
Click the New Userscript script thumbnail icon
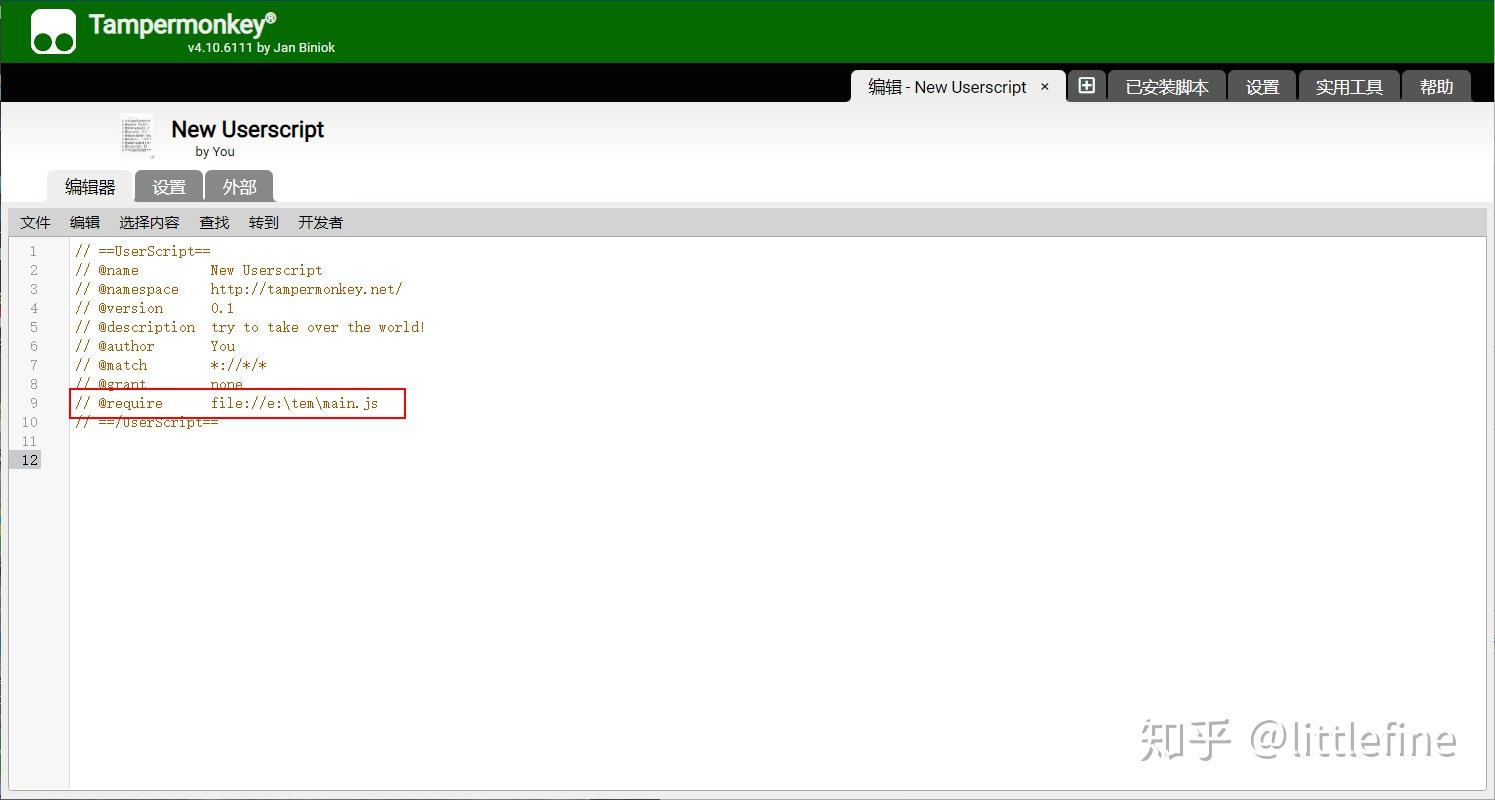(137, 136)
